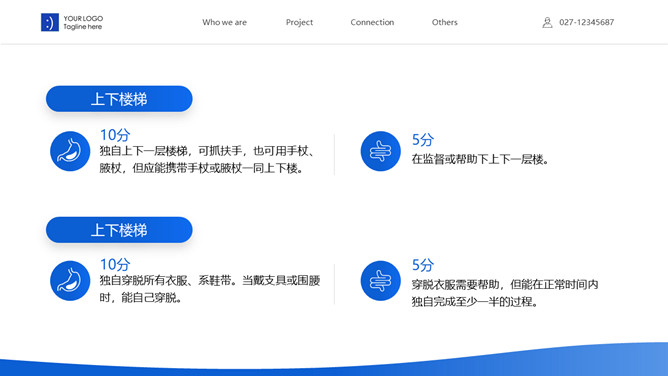This screenshot has height=376, width=668.
Task: Click the YOUR LOGO text
Action: pyautogui.click(x=83, y=18)
